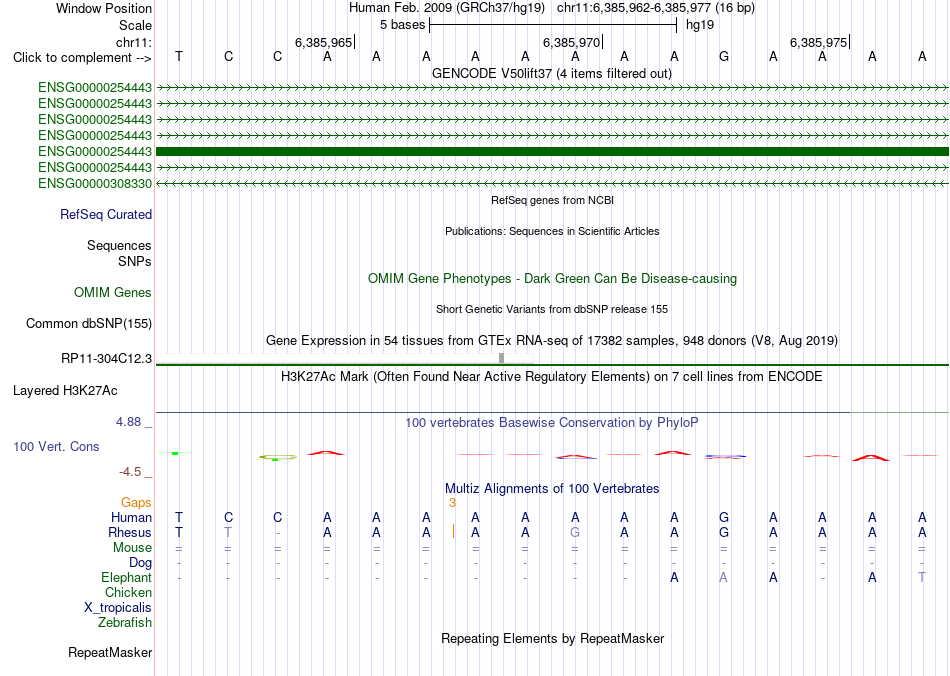Click the RP11-304C12.3 gene label
This screenshot has width=950, height=676.
click(x=106, y=359)
